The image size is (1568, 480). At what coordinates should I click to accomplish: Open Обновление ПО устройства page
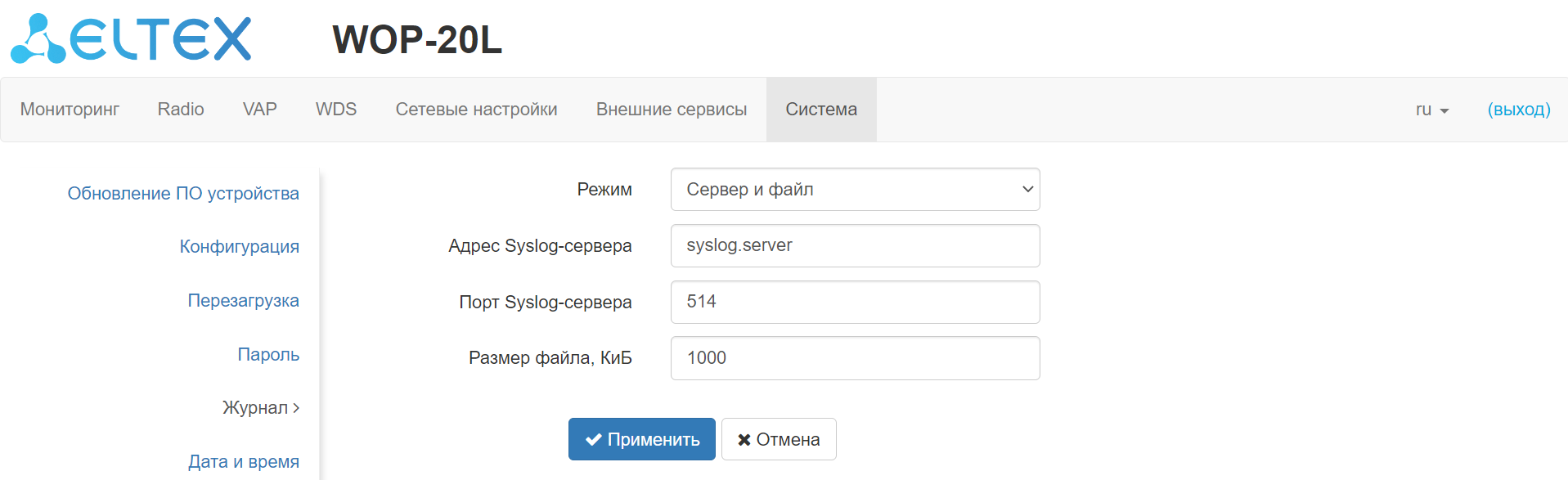pos(183,194)
